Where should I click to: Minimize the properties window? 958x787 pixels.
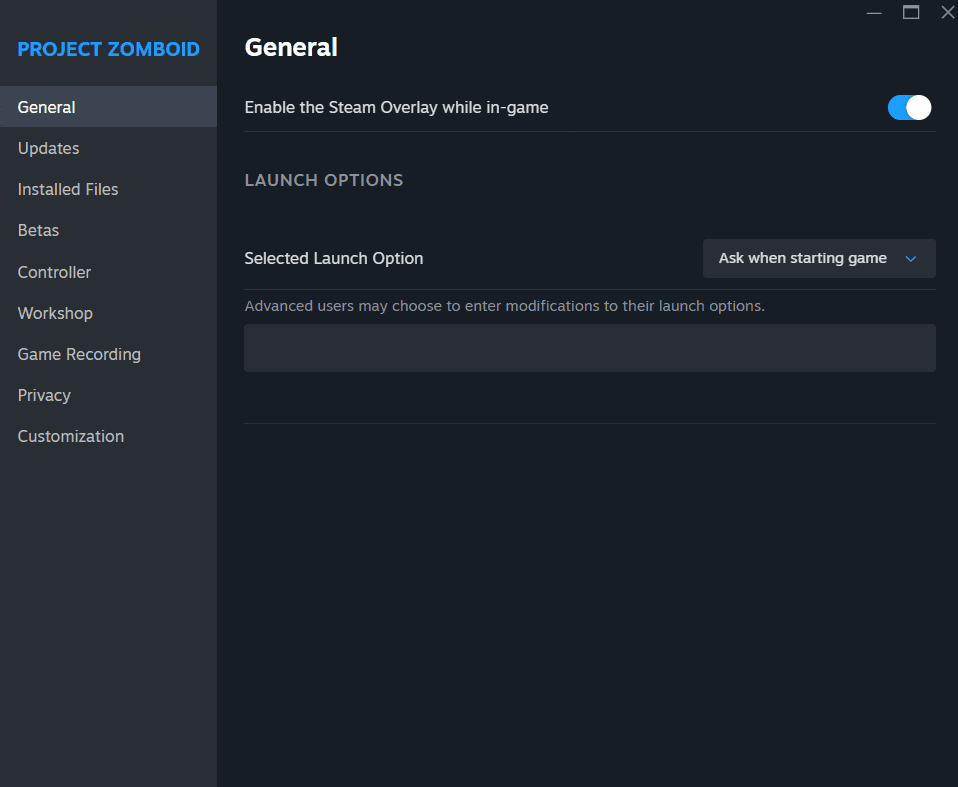tap(874, 13)
